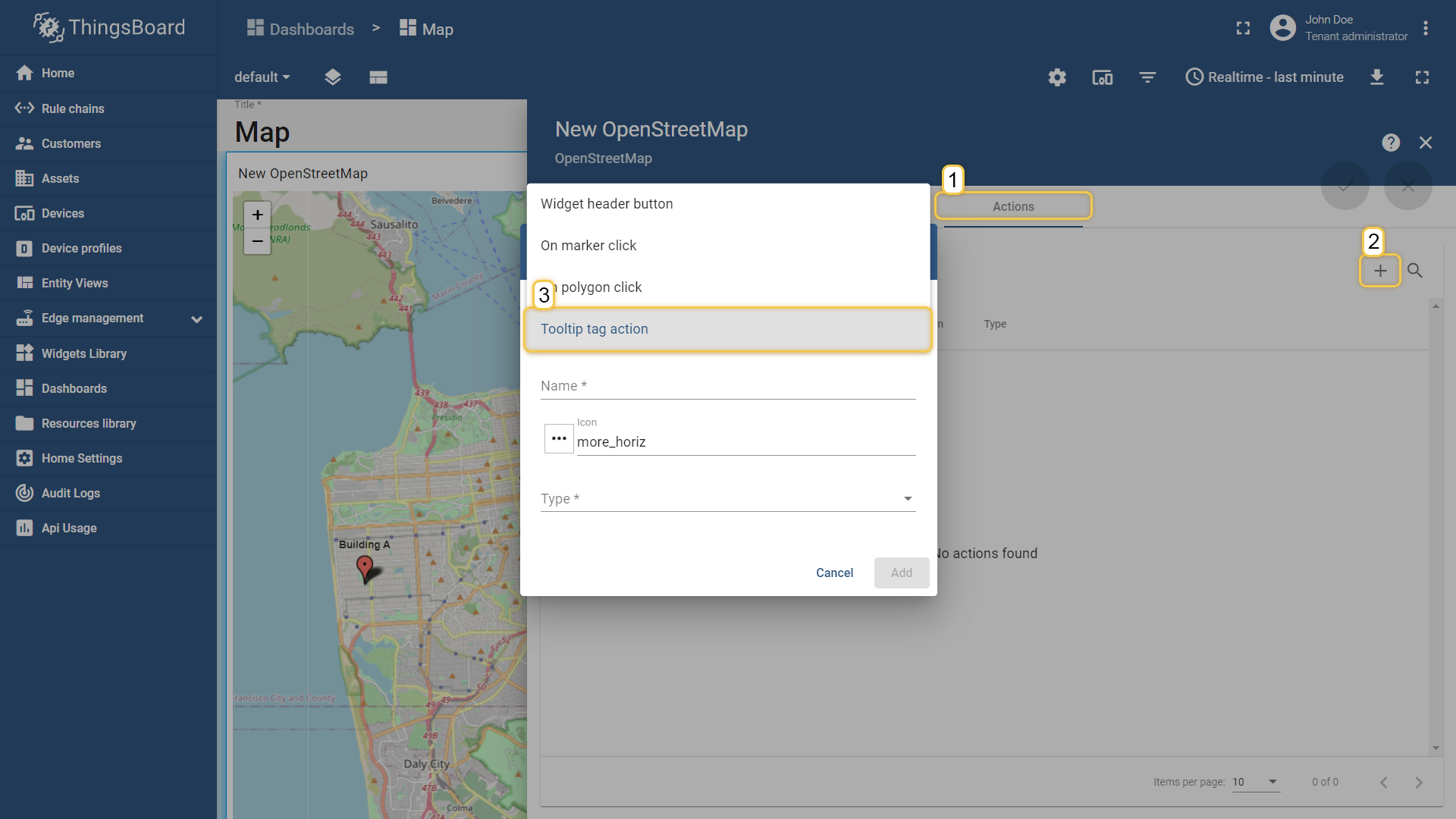Switch to the Actions tab
The height and width of the screenshot is (819, 1456).
click(1013, 206)
